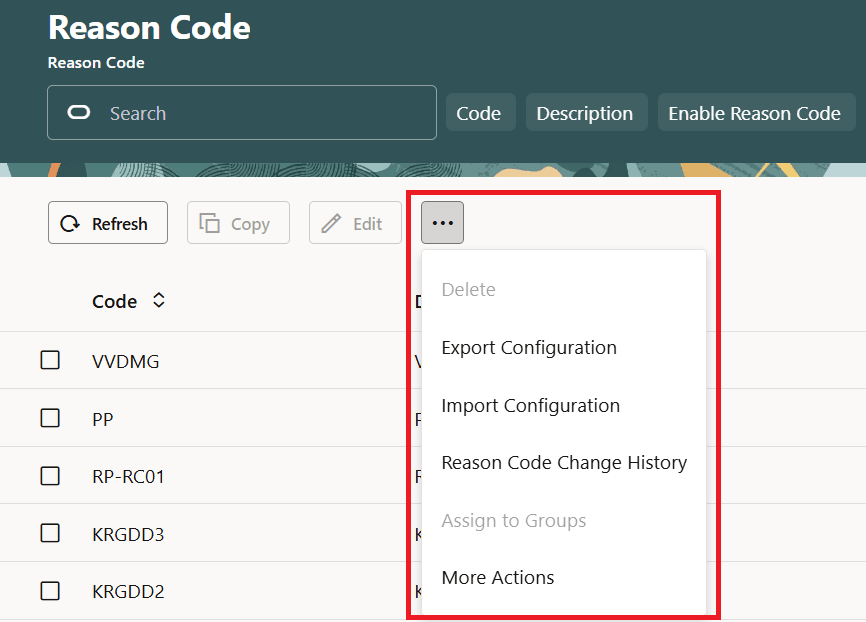
Task: Select the Copy icon to duplicate a reason code
Action: pyautogui.click(x=210, y=222)
